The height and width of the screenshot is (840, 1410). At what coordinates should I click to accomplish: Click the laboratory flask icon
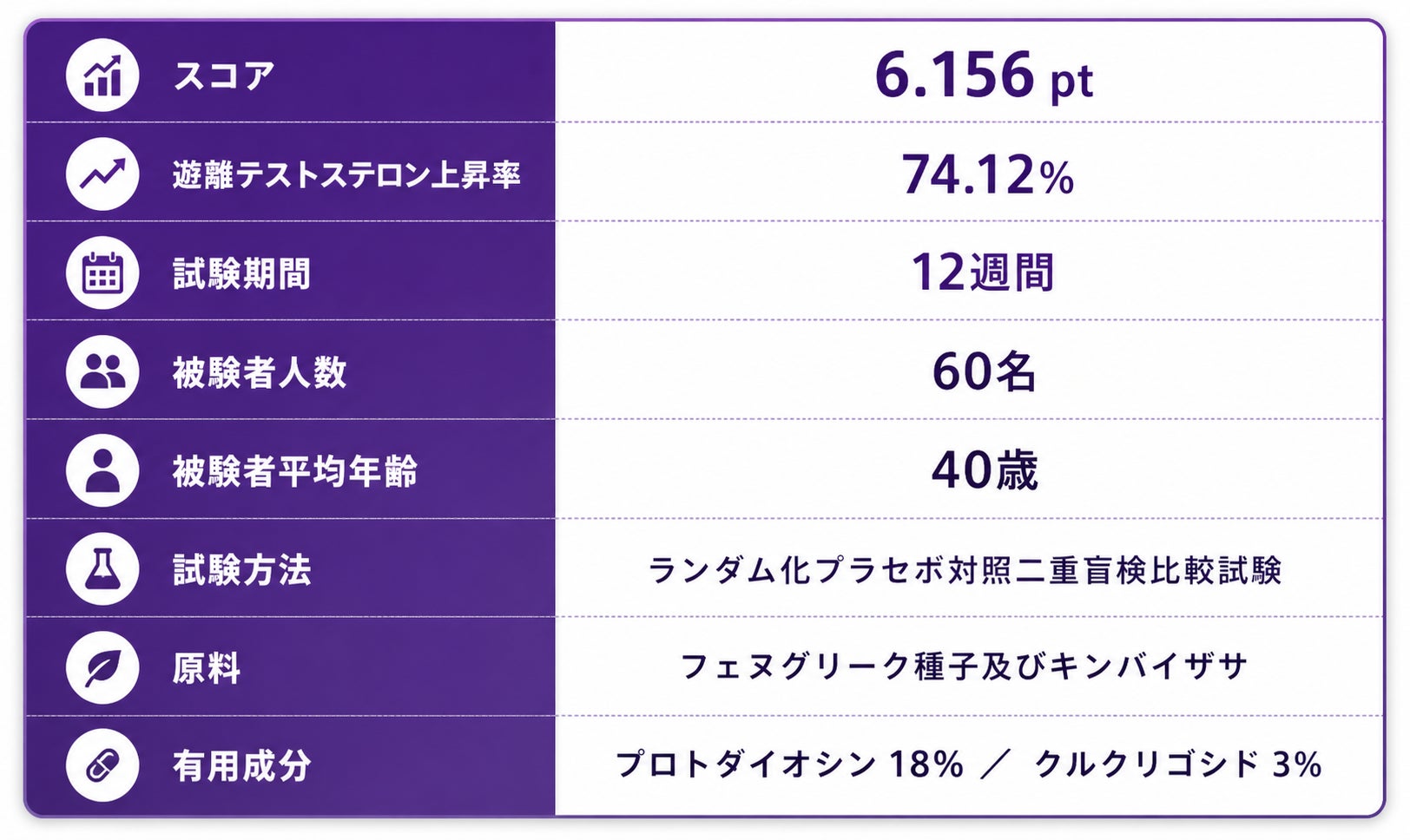102,569
